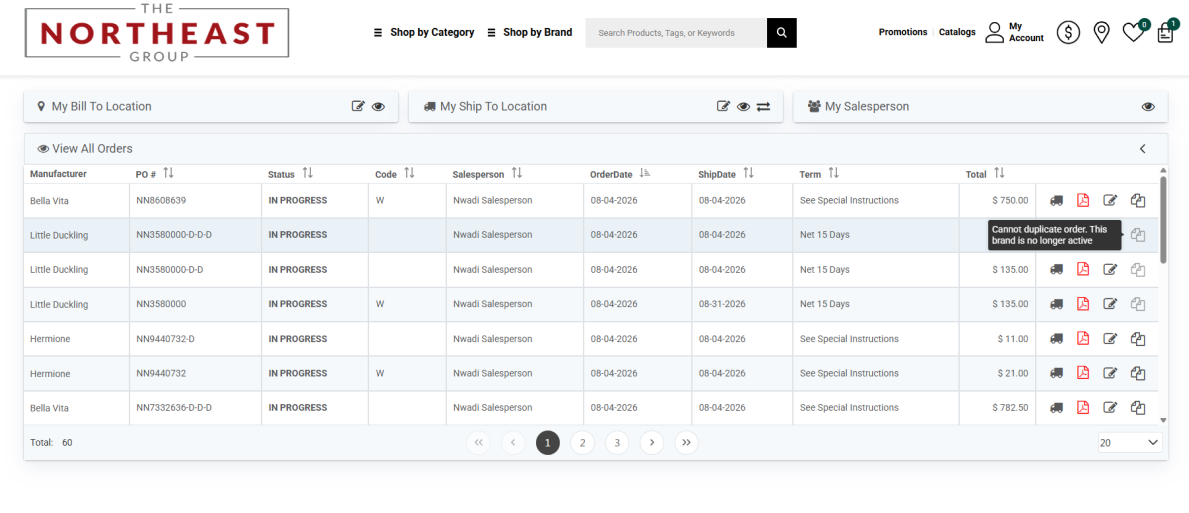Open the order clipboard cart icon
Viewport: 1189px width, 513px height.
coord(1165,34)
